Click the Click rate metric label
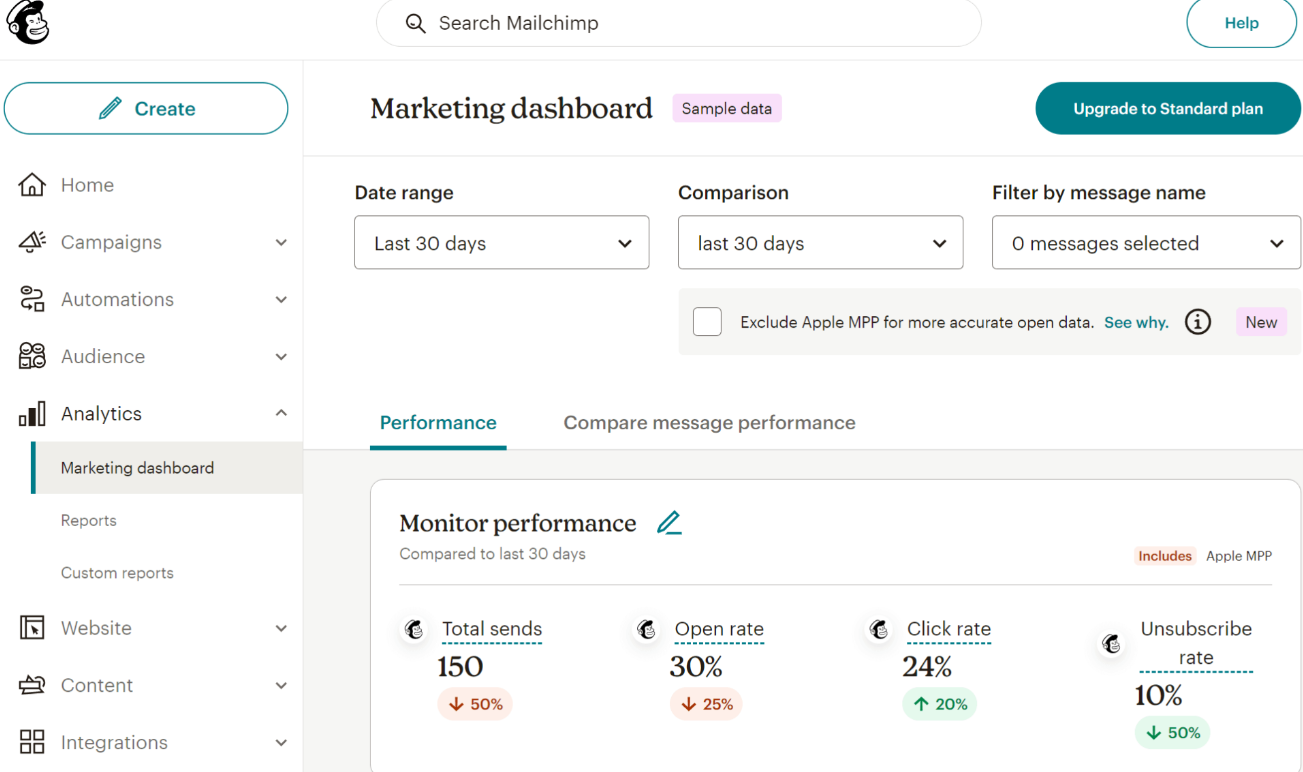This screenshot has width=1303, height=772. click(x=949, y=629)
